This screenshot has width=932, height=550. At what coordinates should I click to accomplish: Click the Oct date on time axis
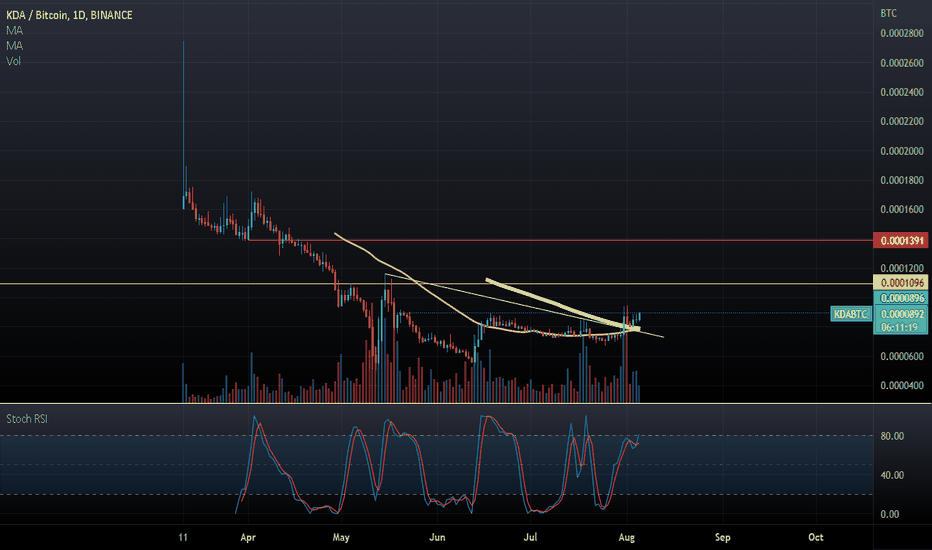tap(816, 538)
